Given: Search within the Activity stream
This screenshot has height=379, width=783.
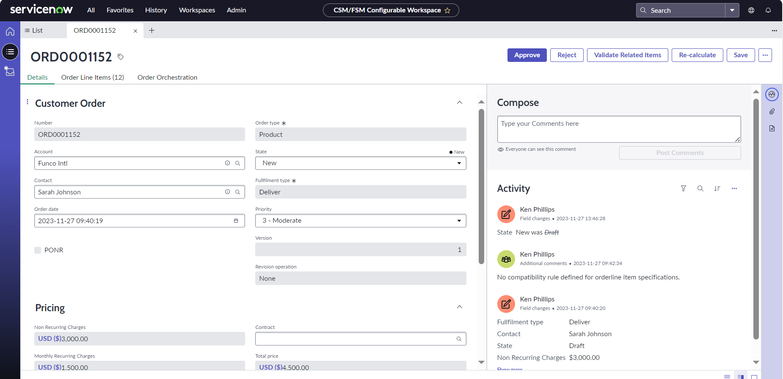Looking at the screenshot, I should (700, 188).
